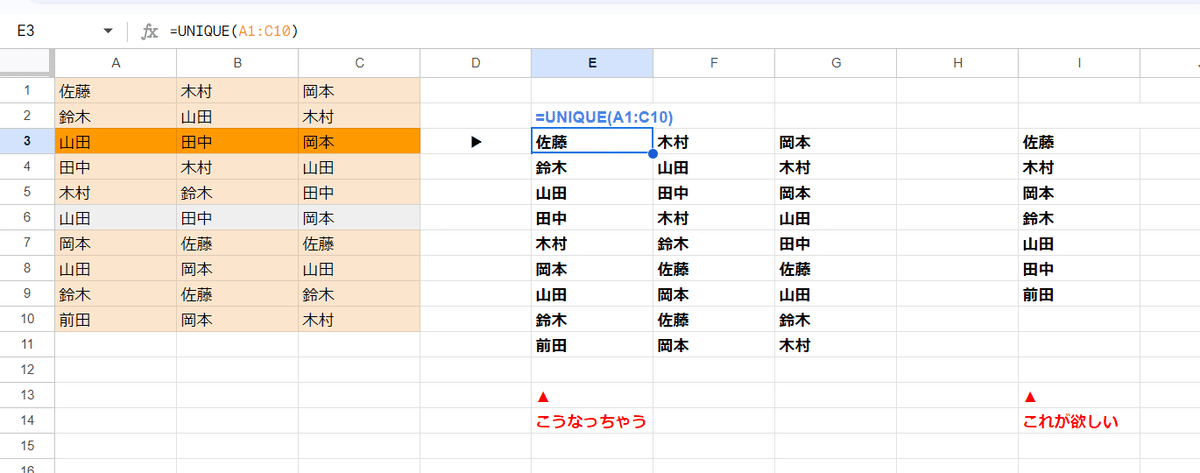This screenshot has height=473, width=1200.
Task: Select row 10 header
Action: (27, 319)
